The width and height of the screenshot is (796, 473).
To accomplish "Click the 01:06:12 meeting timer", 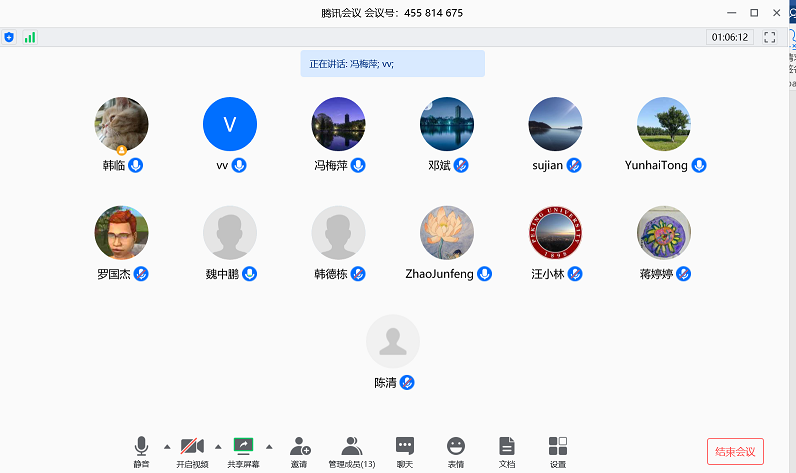I will pyautogui.click(x=729, y=37).
